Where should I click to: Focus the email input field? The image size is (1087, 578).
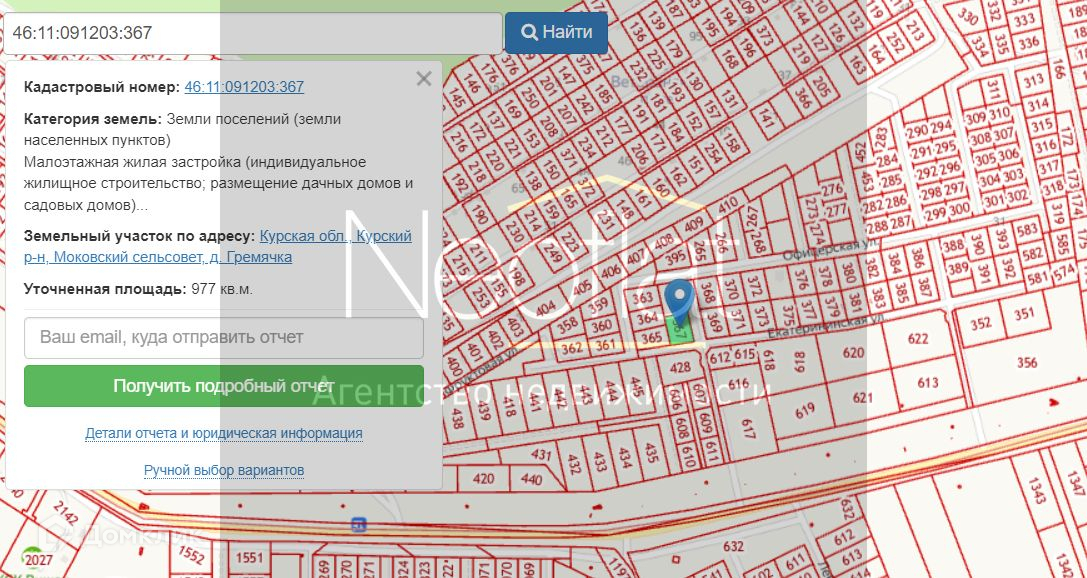[224, 338]
